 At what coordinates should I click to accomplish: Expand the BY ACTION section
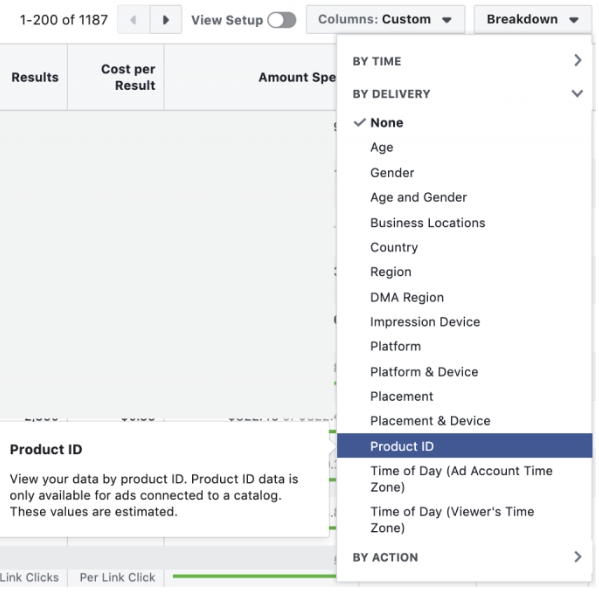(465, 557)
